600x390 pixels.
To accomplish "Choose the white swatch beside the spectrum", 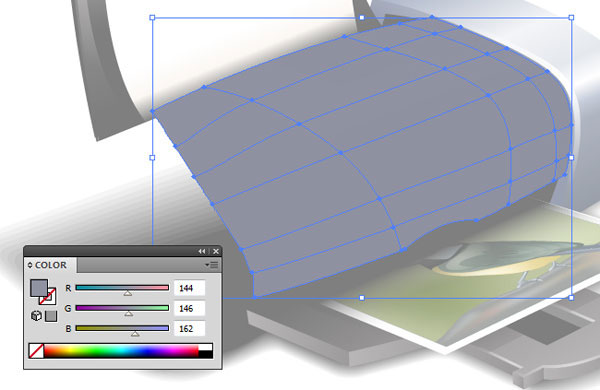I will click(x=205, y=347).
